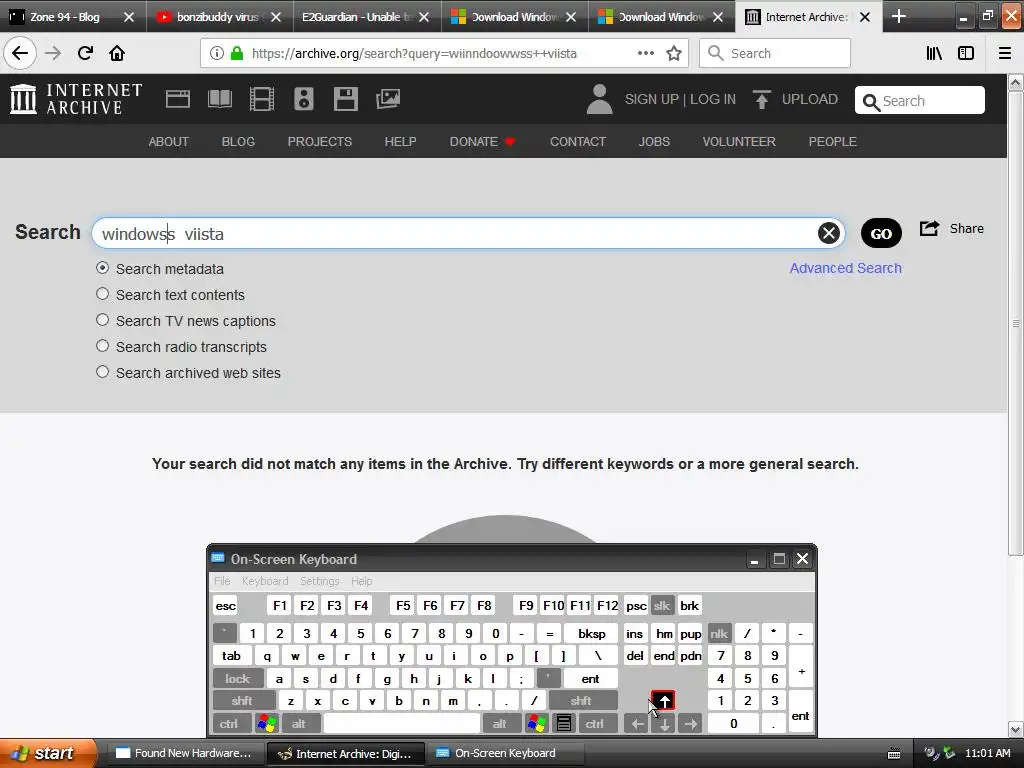The image size is (1024, 768).
Task: Click the spacebar on On-Screen Keyboard
Action: click(402, 724)
